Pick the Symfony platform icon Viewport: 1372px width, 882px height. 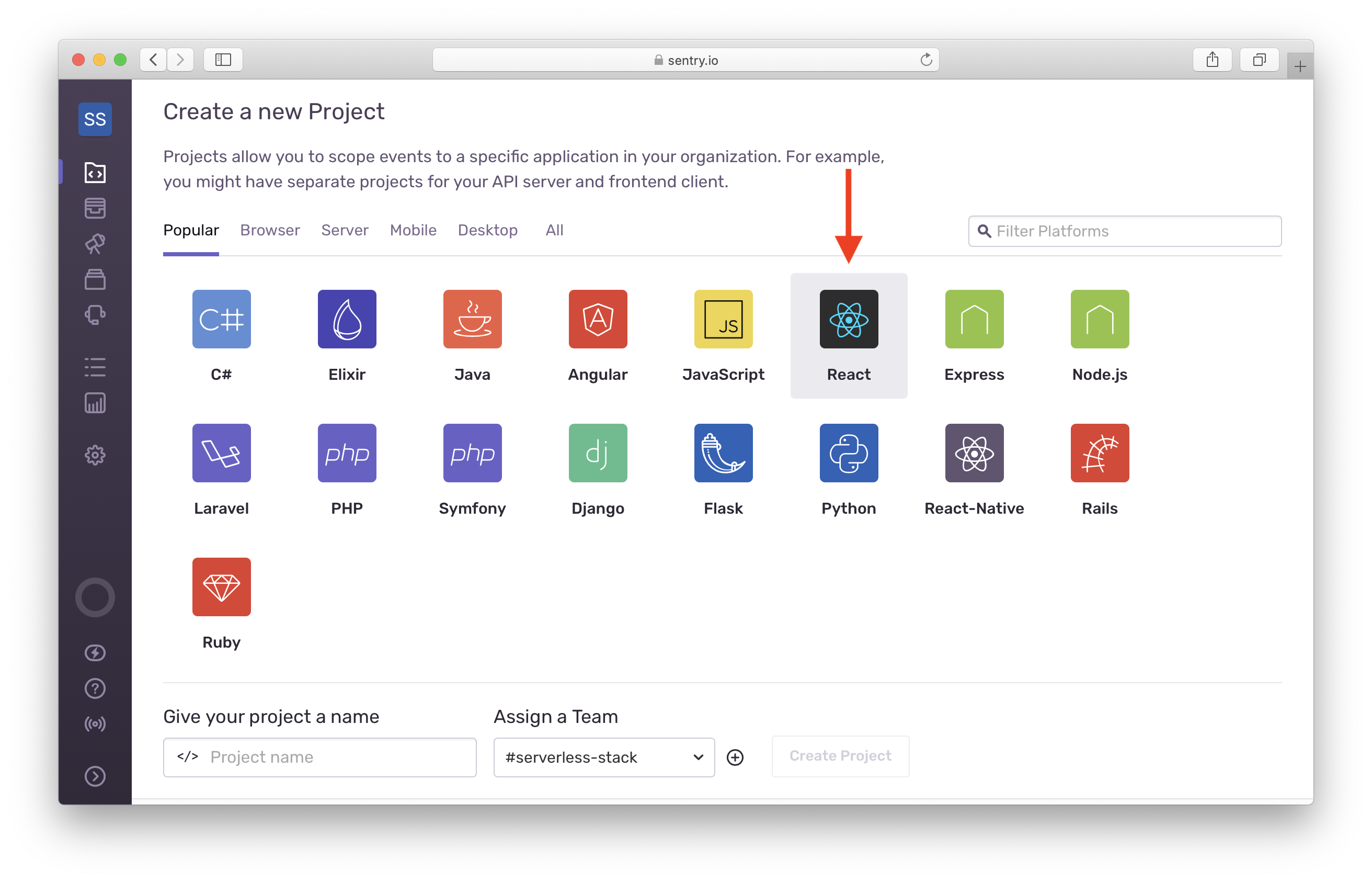(472, 453)
